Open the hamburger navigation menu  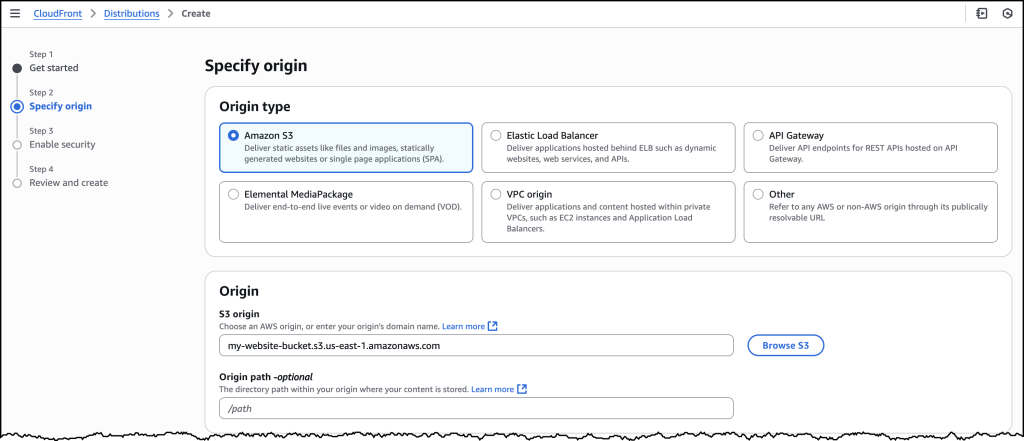(x=15, y=13)
